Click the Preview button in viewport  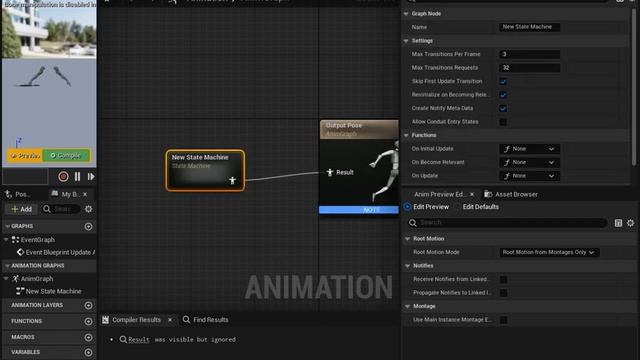25,156
